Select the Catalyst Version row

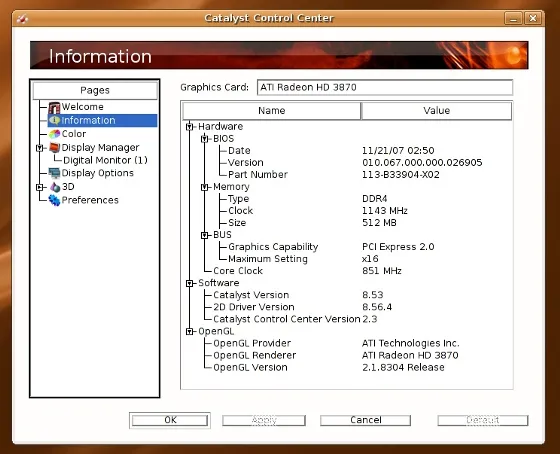pyautogui.click(x=347, y=295)
